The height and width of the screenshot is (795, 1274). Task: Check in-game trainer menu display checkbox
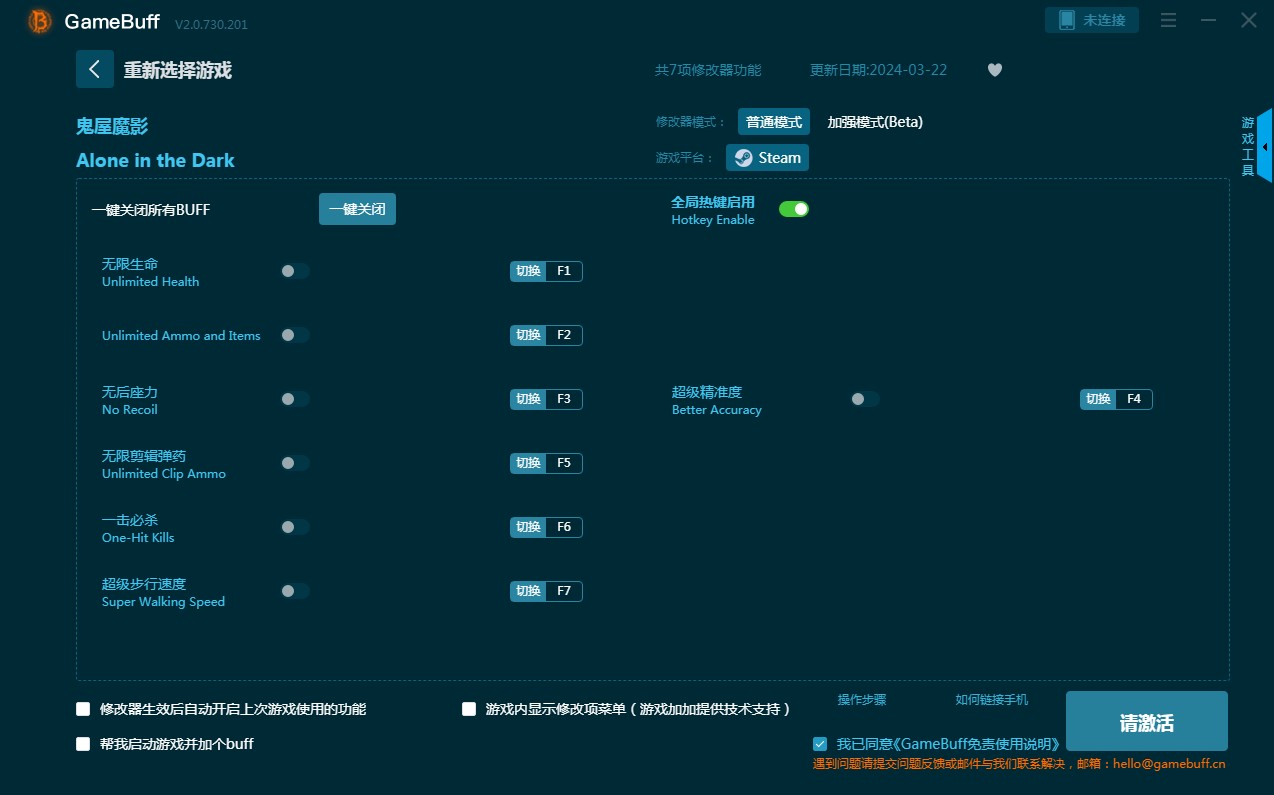(x=469, y=709)
